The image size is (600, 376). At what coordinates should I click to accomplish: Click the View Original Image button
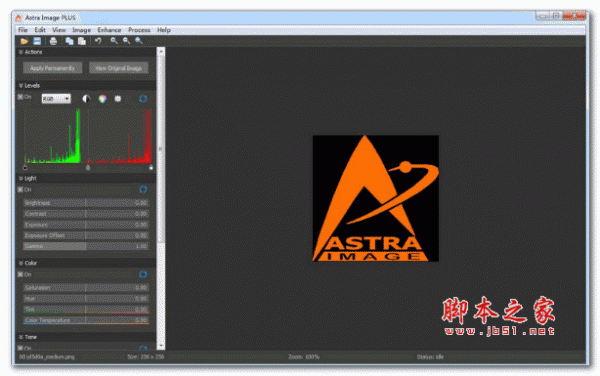tap(119, 68)
